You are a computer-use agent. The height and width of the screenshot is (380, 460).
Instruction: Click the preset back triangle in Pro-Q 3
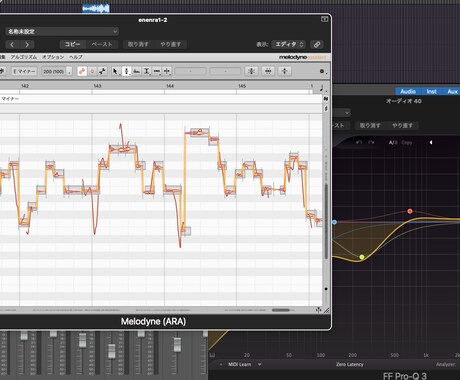click(x=431, y=142)
